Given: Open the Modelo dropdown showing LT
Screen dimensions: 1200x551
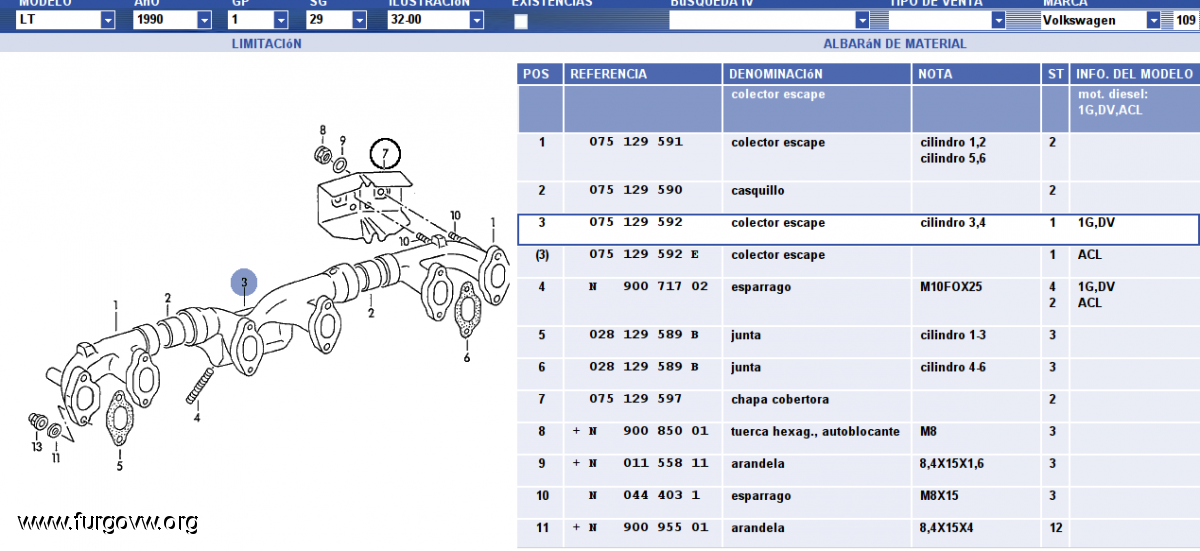Looking at the screenshot, I should pyautogui.click(x=66, y=20).
